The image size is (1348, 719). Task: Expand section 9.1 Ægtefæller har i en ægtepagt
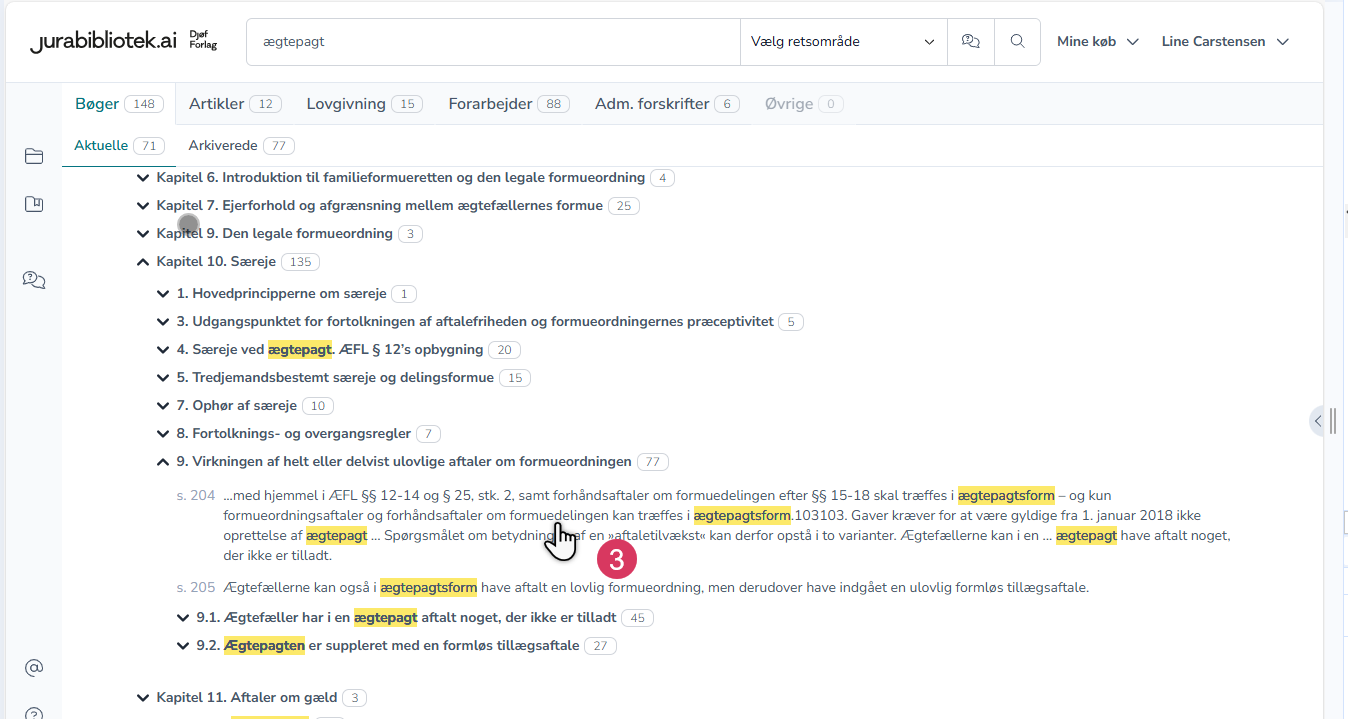(x=183, y=618)
